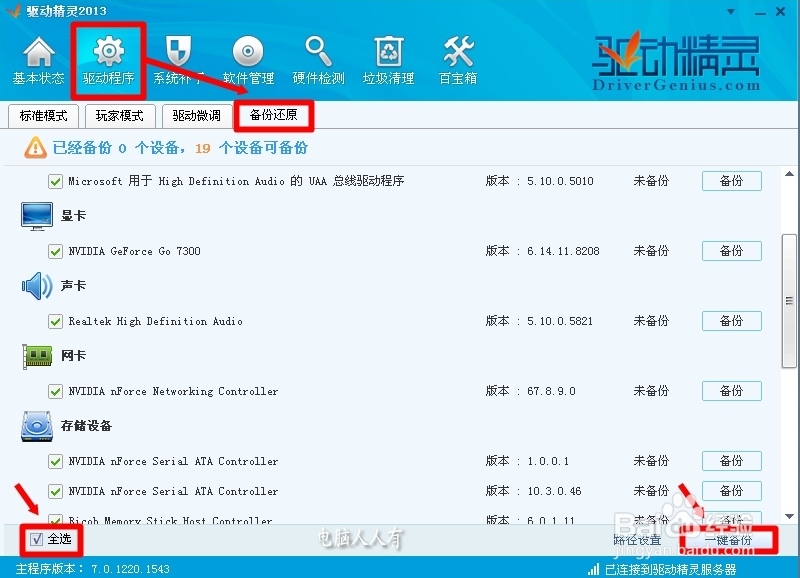Click version 67.8.9.0 text

(x=551, y=391)
